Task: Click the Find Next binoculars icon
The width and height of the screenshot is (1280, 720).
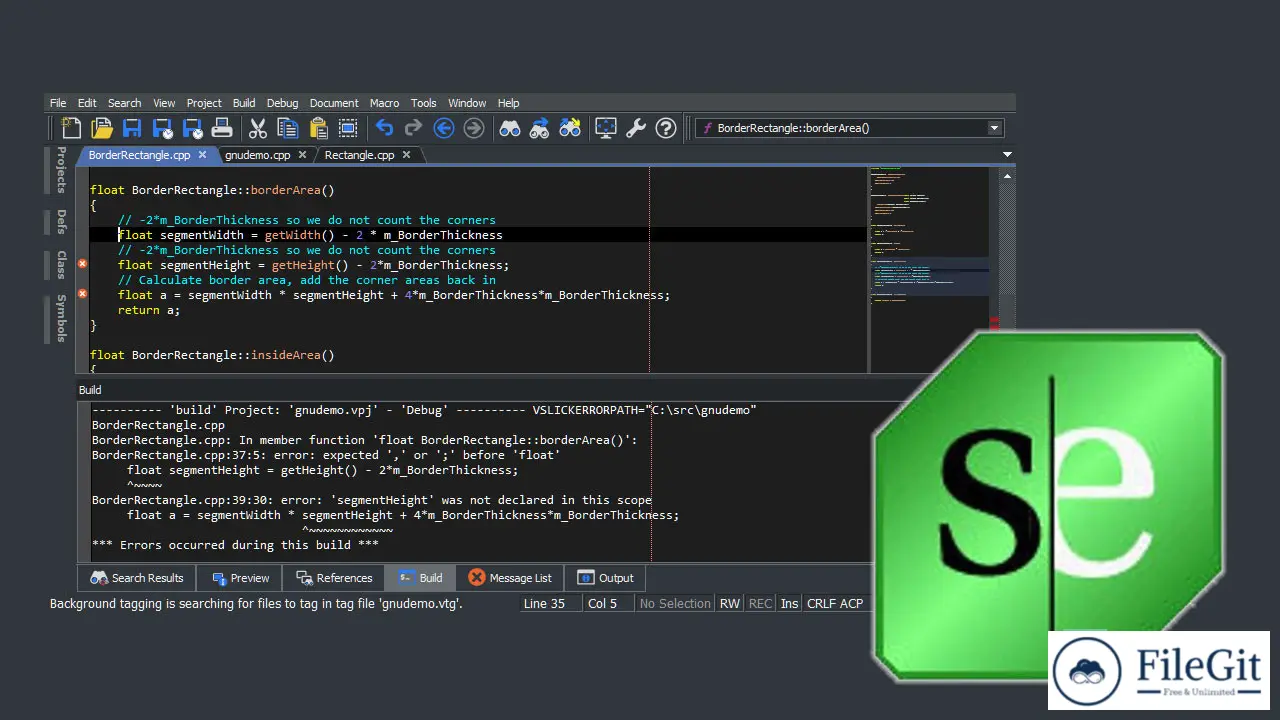Action: pos(540,128)
